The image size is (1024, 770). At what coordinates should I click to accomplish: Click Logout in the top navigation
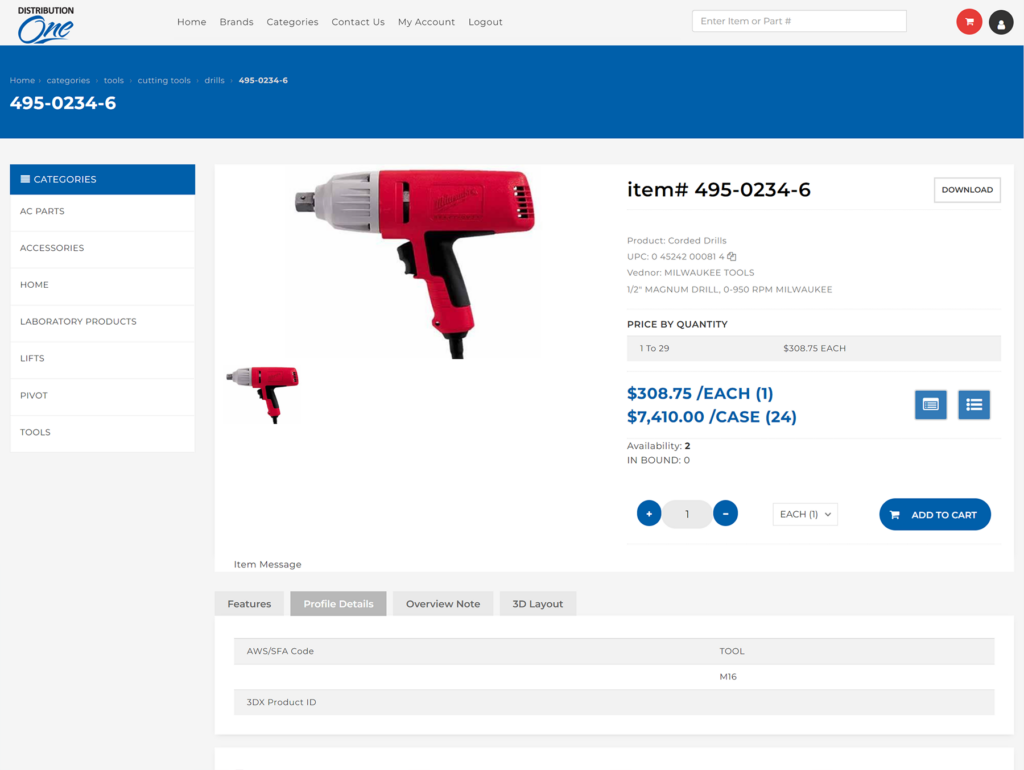[485, 22]
